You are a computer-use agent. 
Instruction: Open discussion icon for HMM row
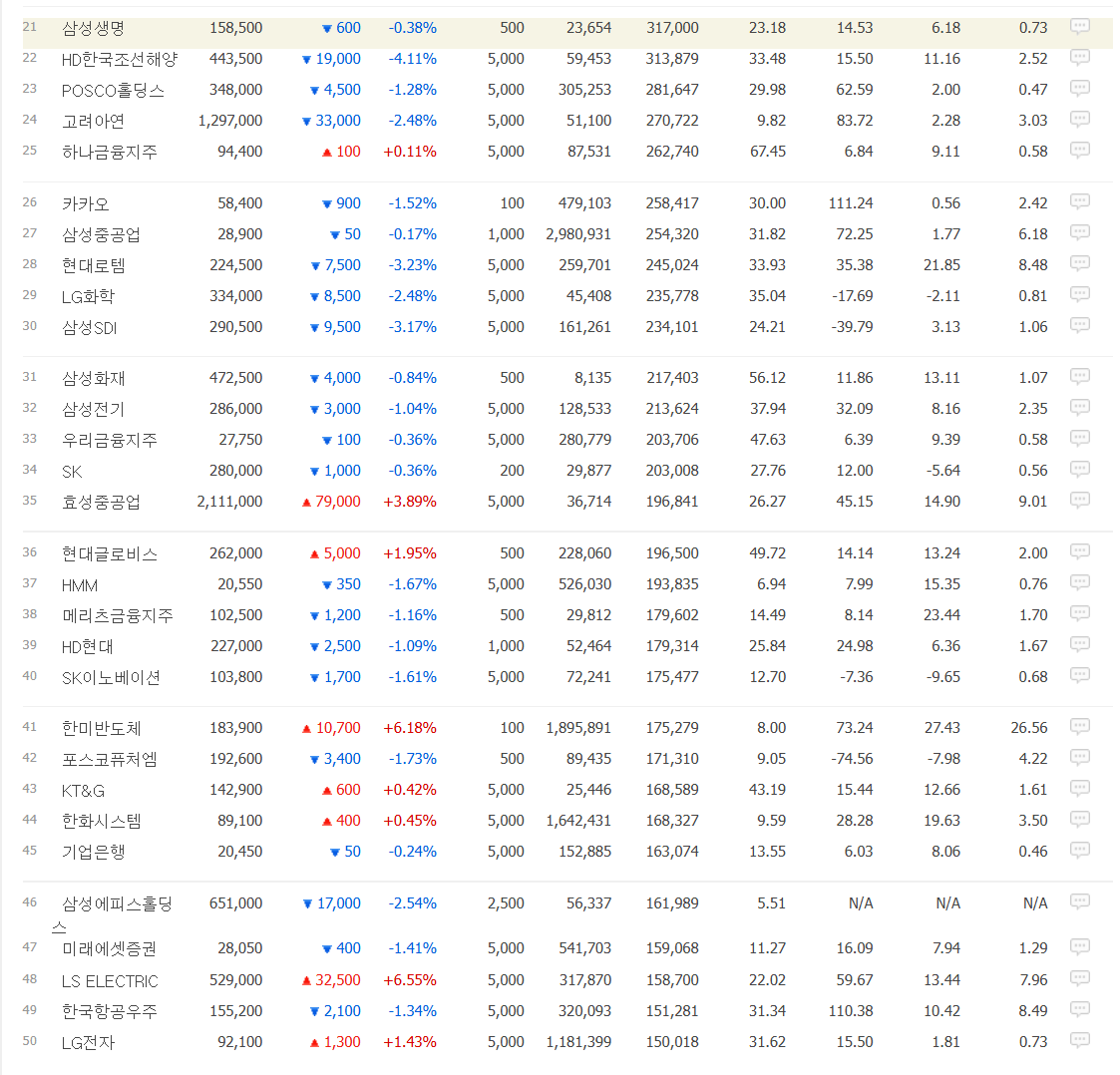click(x=1079, y=582)
